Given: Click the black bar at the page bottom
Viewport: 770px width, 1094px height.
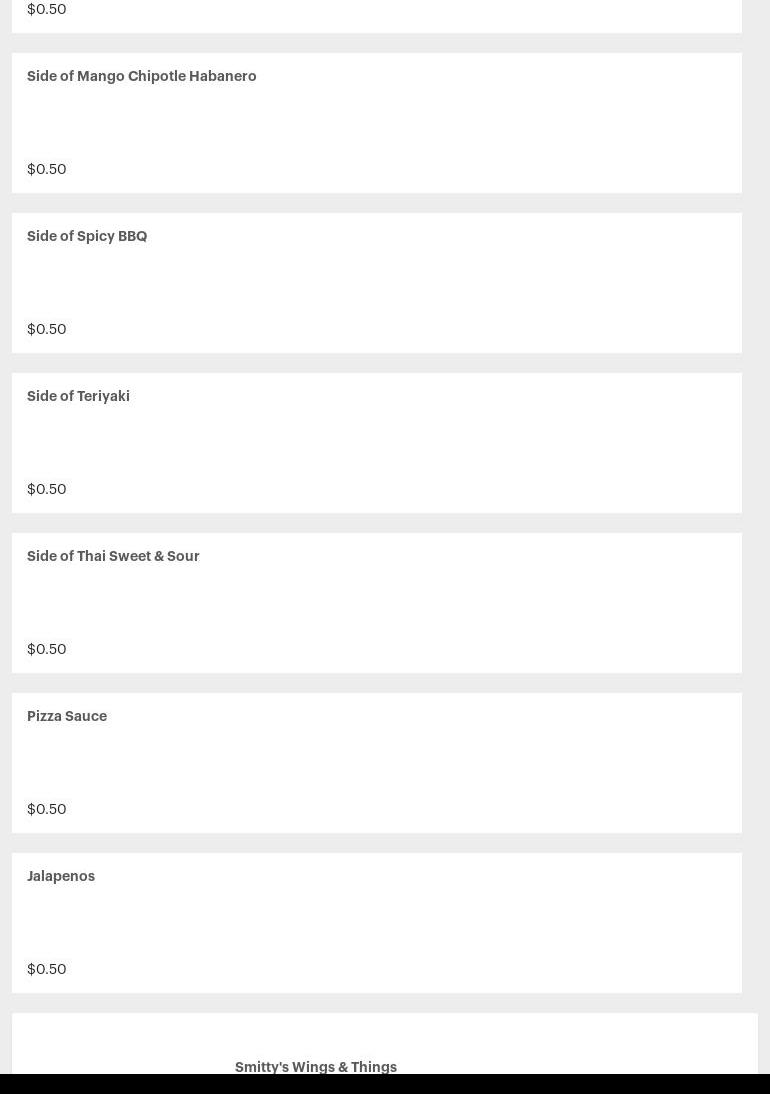Looking at the screenshot, I should 385,1084.
